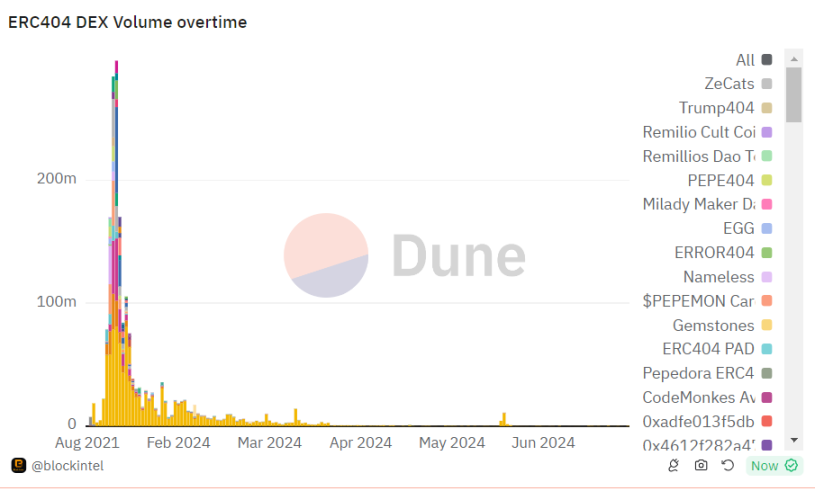Click the refresh query icon
Image resolution: width=815 pixels, height=491 pixels.
[727, 465]
